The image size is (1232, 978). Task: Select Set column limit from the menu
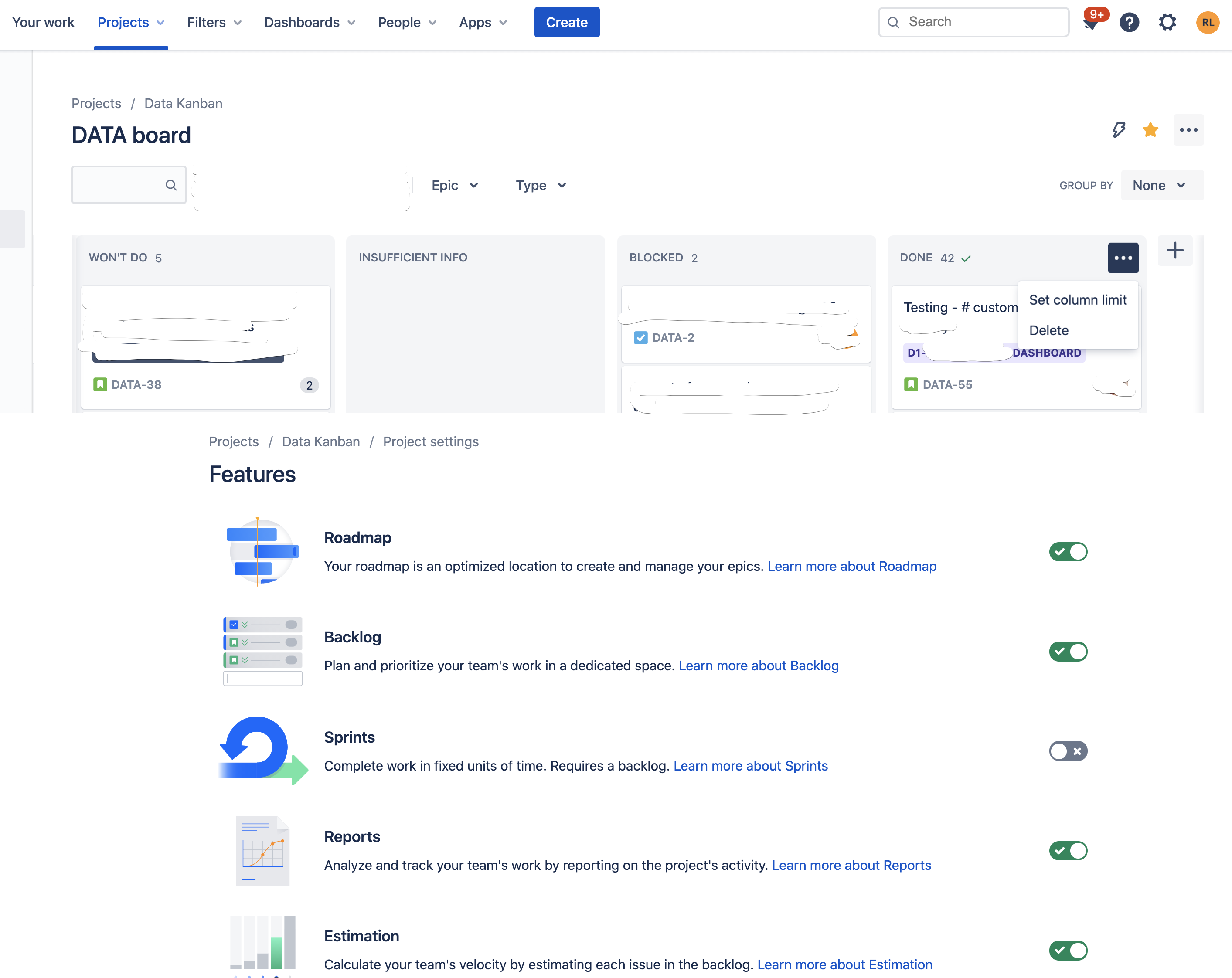[x=1078, y=299]
